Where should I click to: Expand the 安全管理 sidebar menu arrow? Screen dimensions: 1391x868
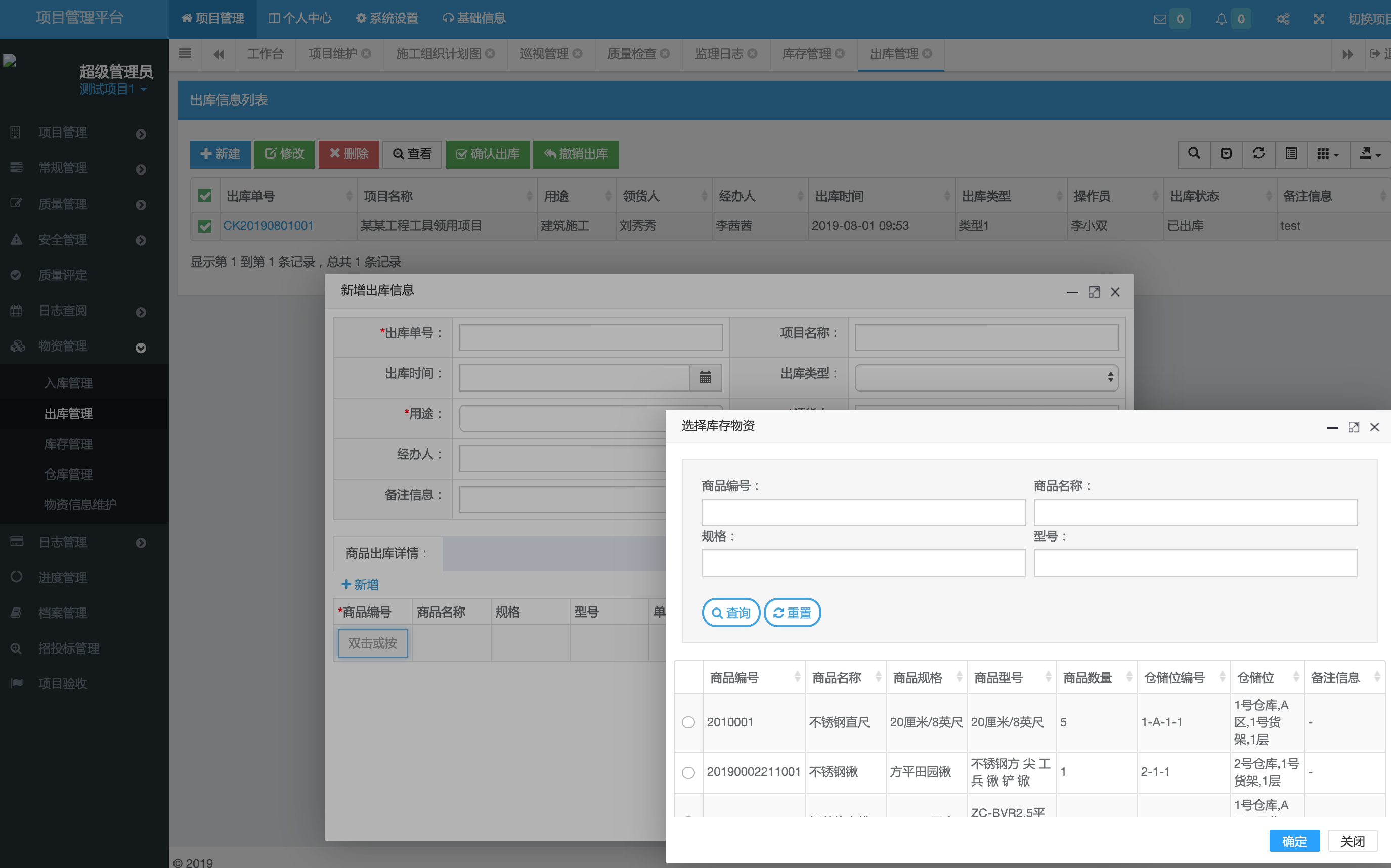(141, 240)
